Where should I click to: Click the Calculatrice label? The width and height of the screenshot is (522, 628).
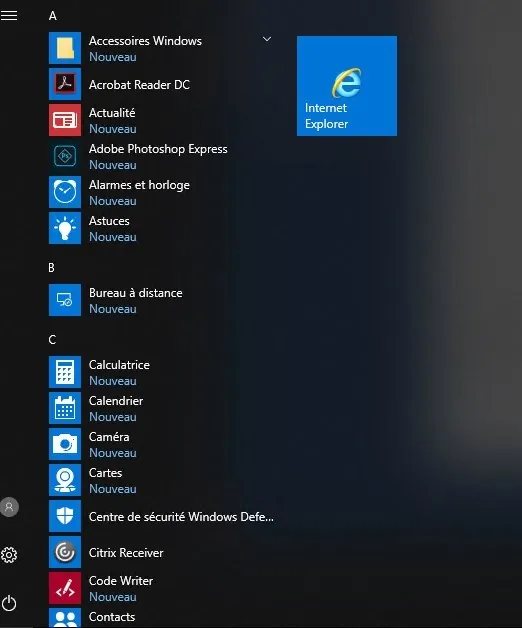(119, 365)
